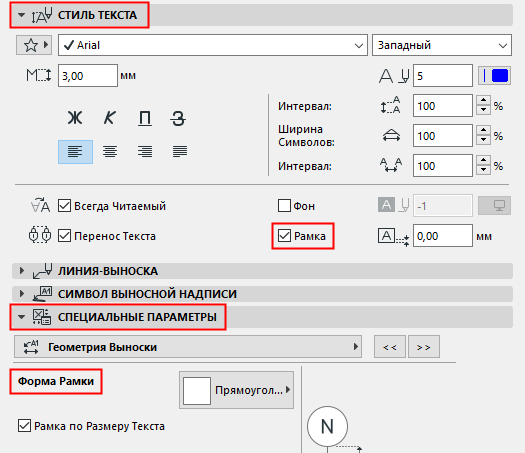Image resolution: width=525 pixels, height=453 pixels.
Task: Click the text pen icon next to value 5
Action: tap(394, 75)
